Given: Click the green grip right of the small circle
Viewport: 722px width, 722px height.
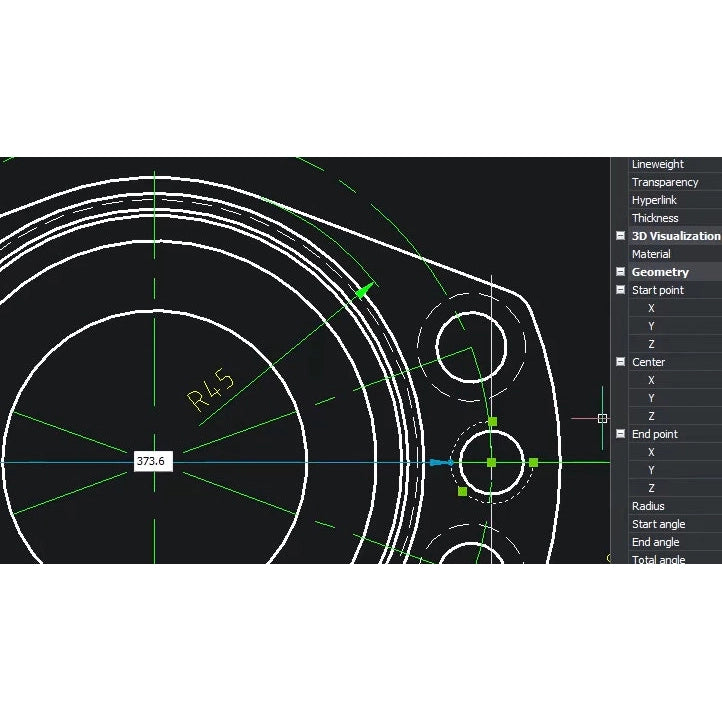Looking at the screenshot, I should click(x=533, y=462).
